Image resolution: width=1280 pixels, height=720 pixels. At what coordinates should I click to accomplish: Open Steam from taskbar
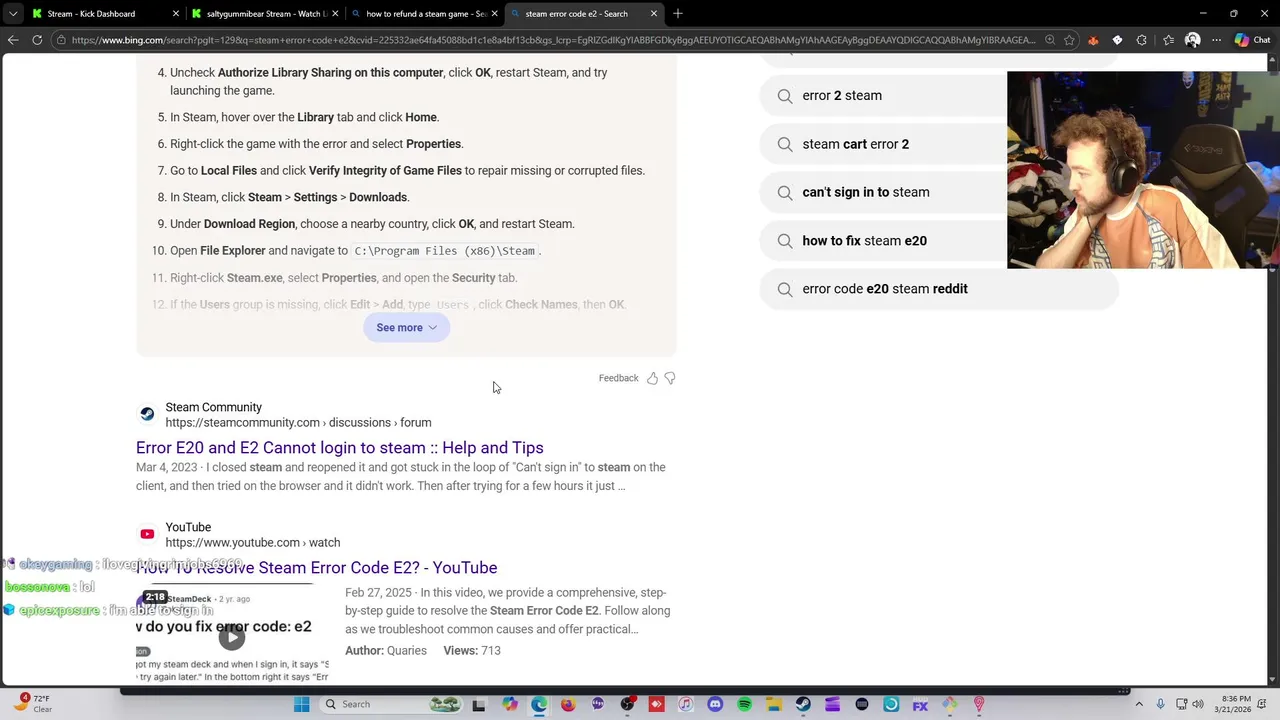pyautogui.click(x=803, y=704)
